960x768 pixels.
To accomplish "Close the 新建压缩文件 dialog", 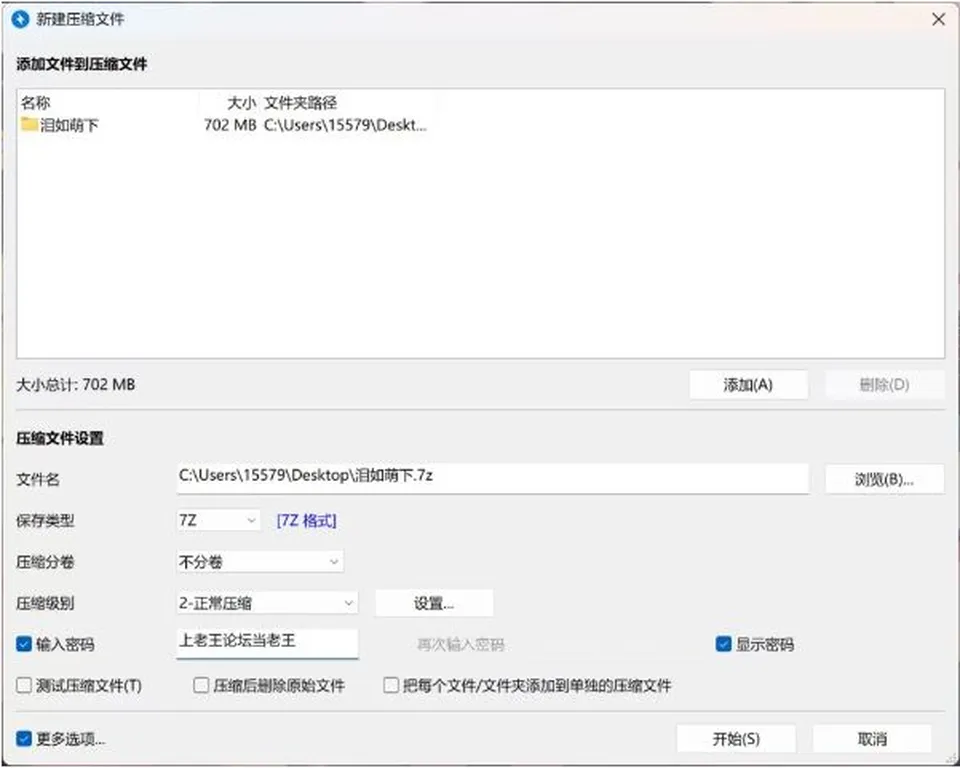I will point(939,19).
